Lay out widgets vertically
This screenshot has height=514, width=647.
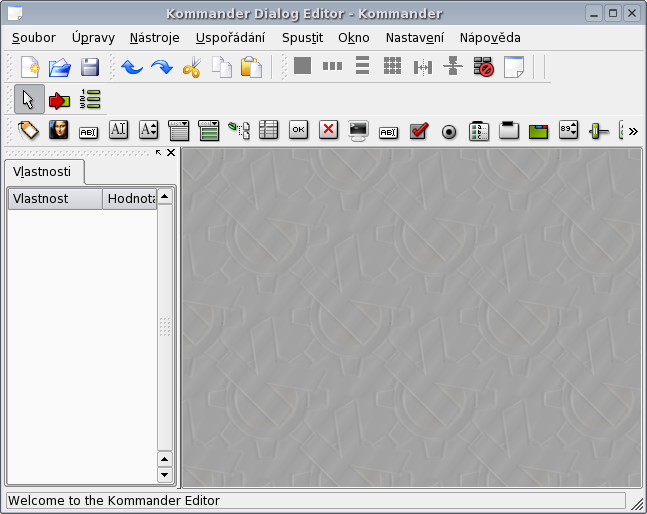(362, 66)
